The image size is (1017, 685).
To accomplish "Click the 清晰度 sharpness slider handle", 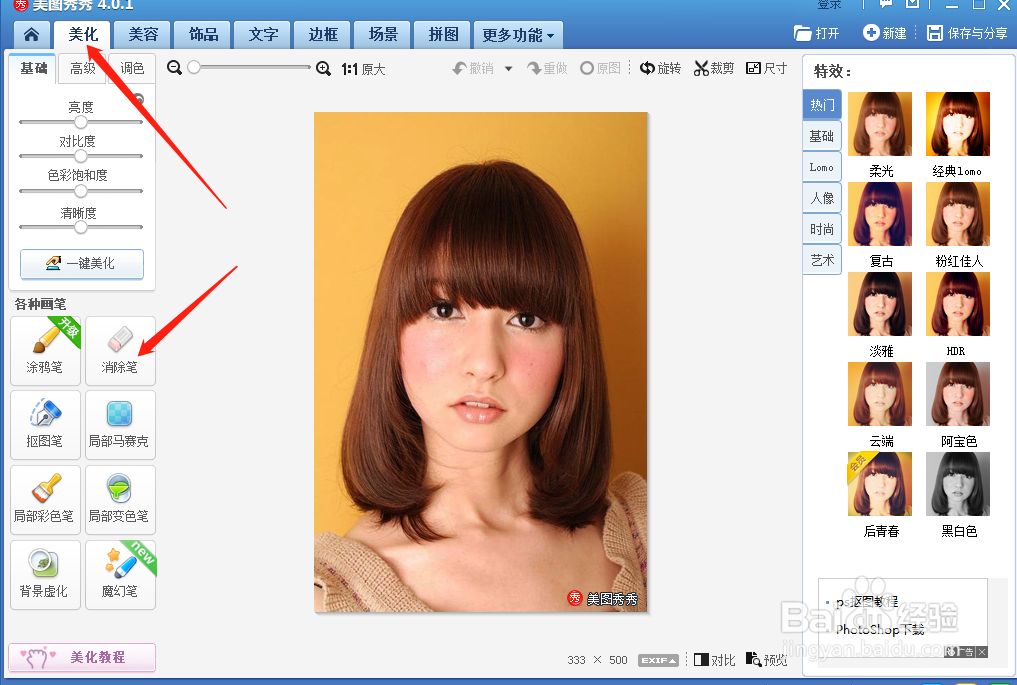I will tap(80, 227).
